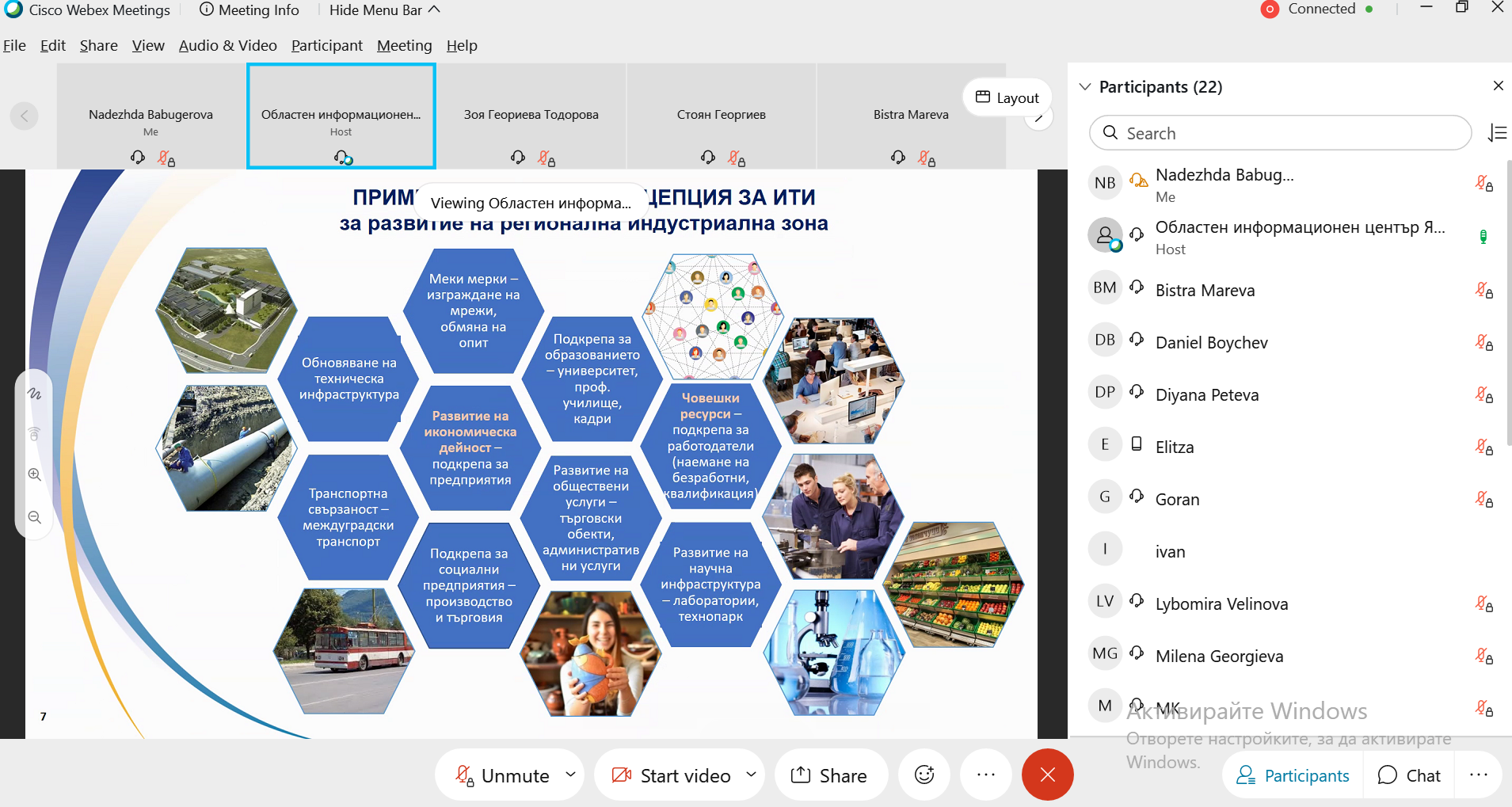Open Meeting Info
This screenshot has width=1512, height=807.
click(249, 10)
